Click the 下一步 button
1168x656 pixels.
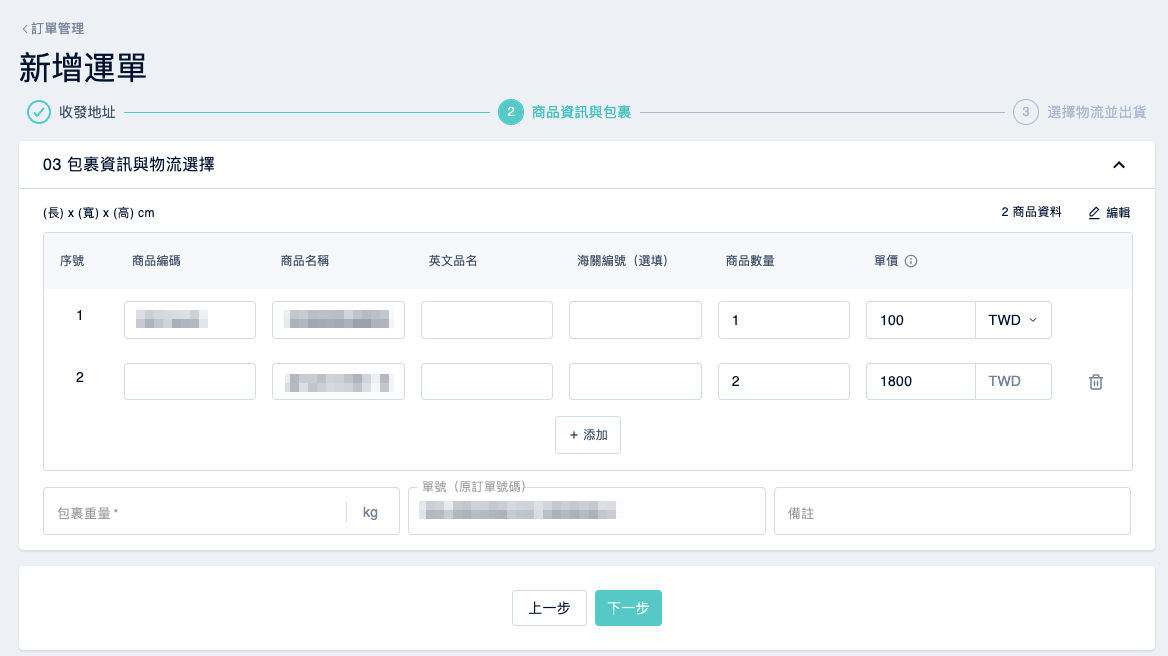(x=628, y=608)
